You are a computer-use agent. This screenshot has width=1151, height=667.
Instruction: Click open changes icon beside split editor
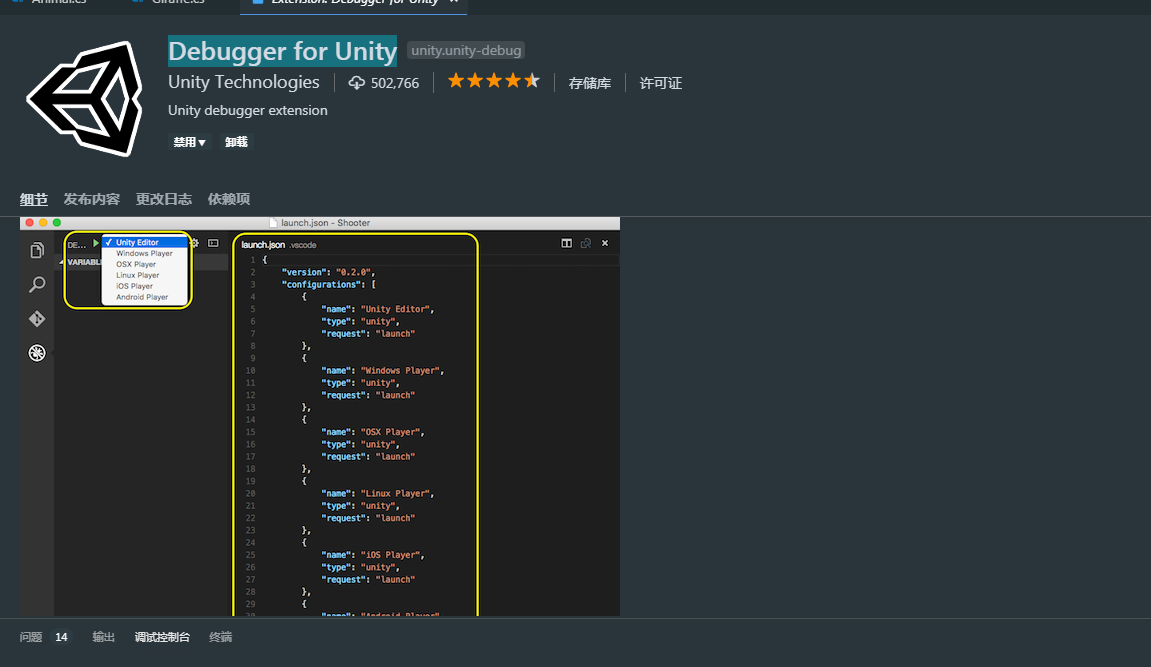(x=586, y=243)
